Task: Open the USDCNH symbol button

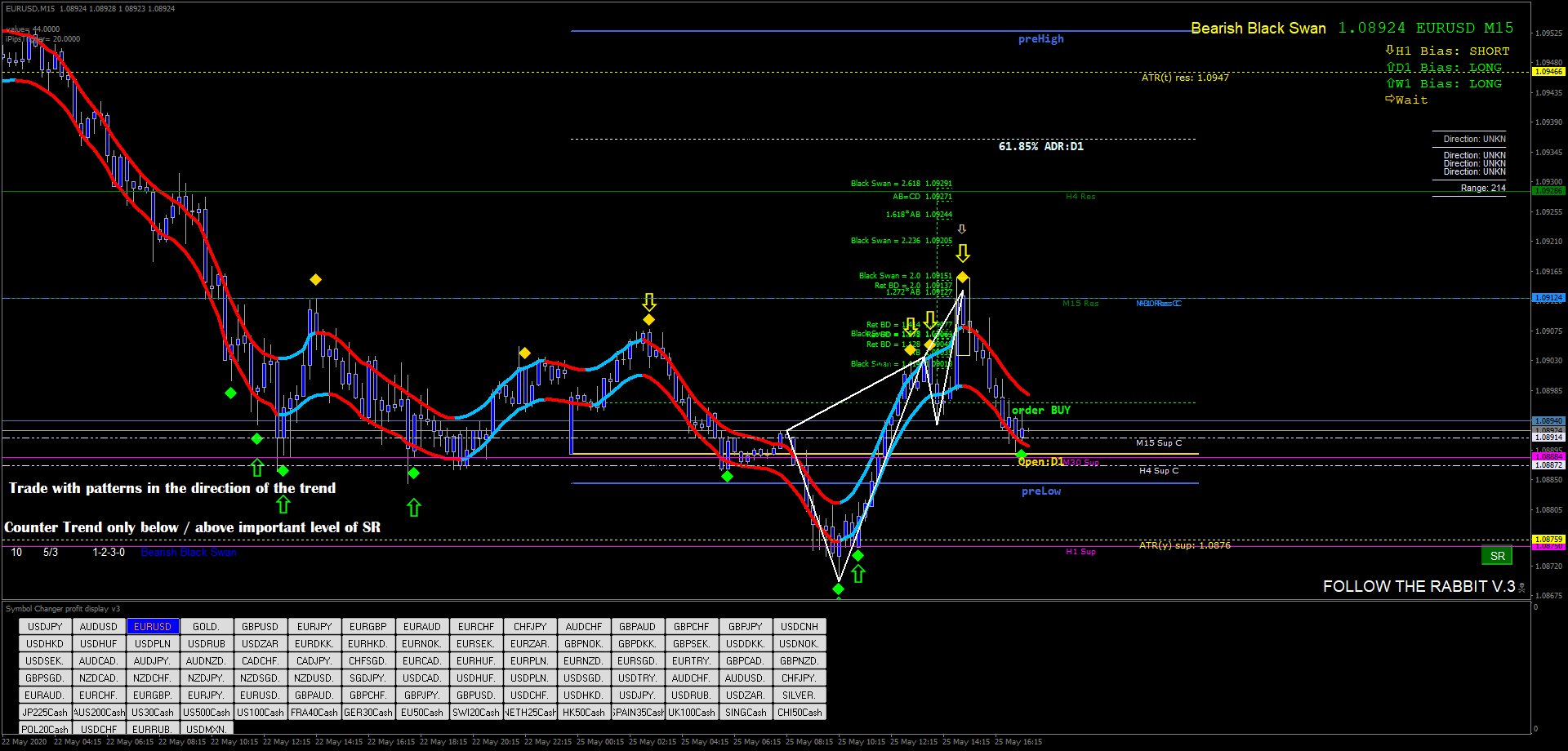Action: point(800,626)
